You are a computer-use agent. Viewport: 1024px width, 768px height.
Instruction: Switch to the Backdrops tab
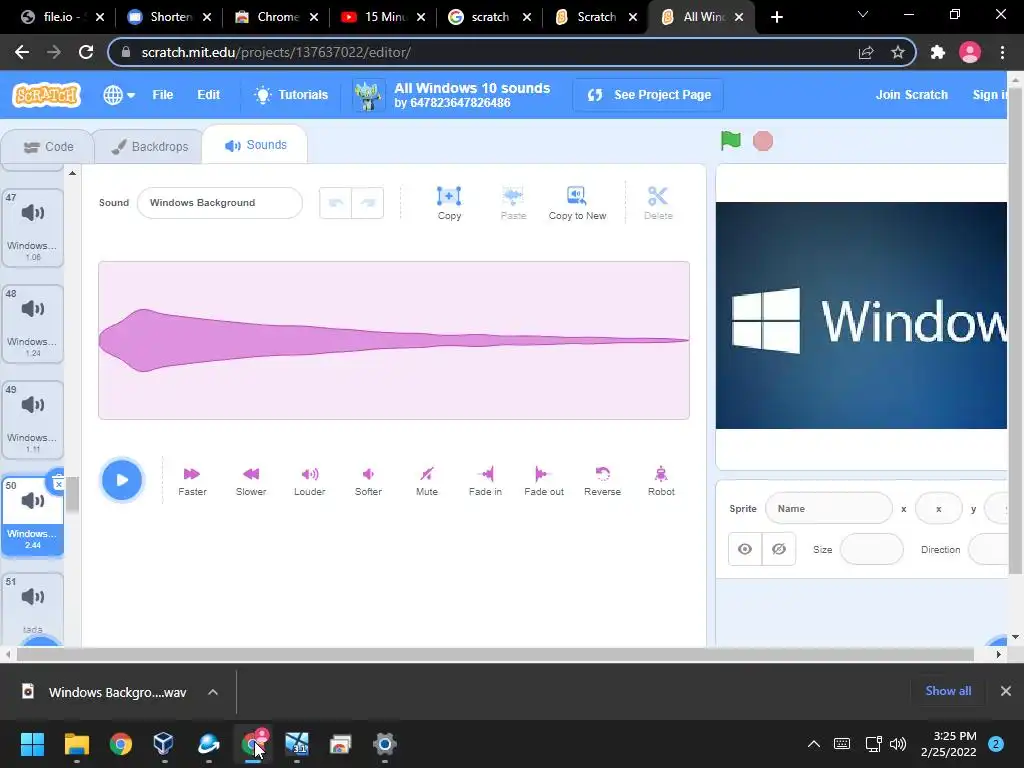(x=149, y=147)
